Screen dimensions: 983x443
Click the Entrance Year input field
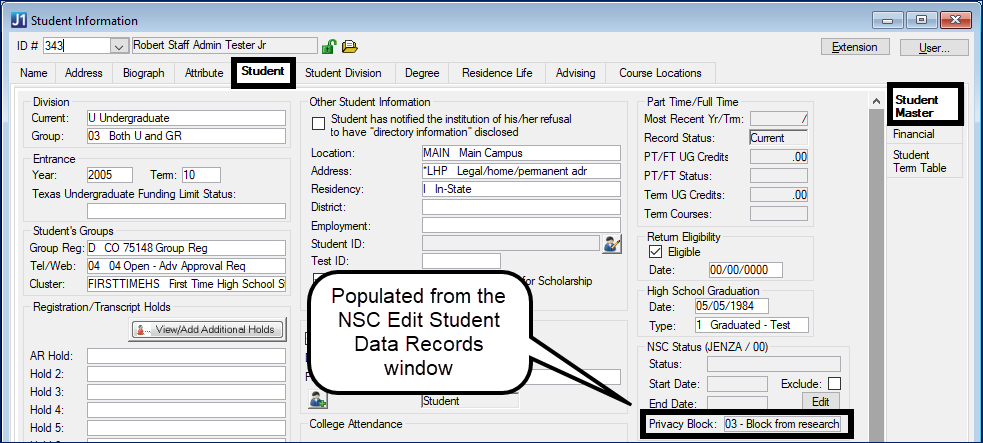[110, 175]
